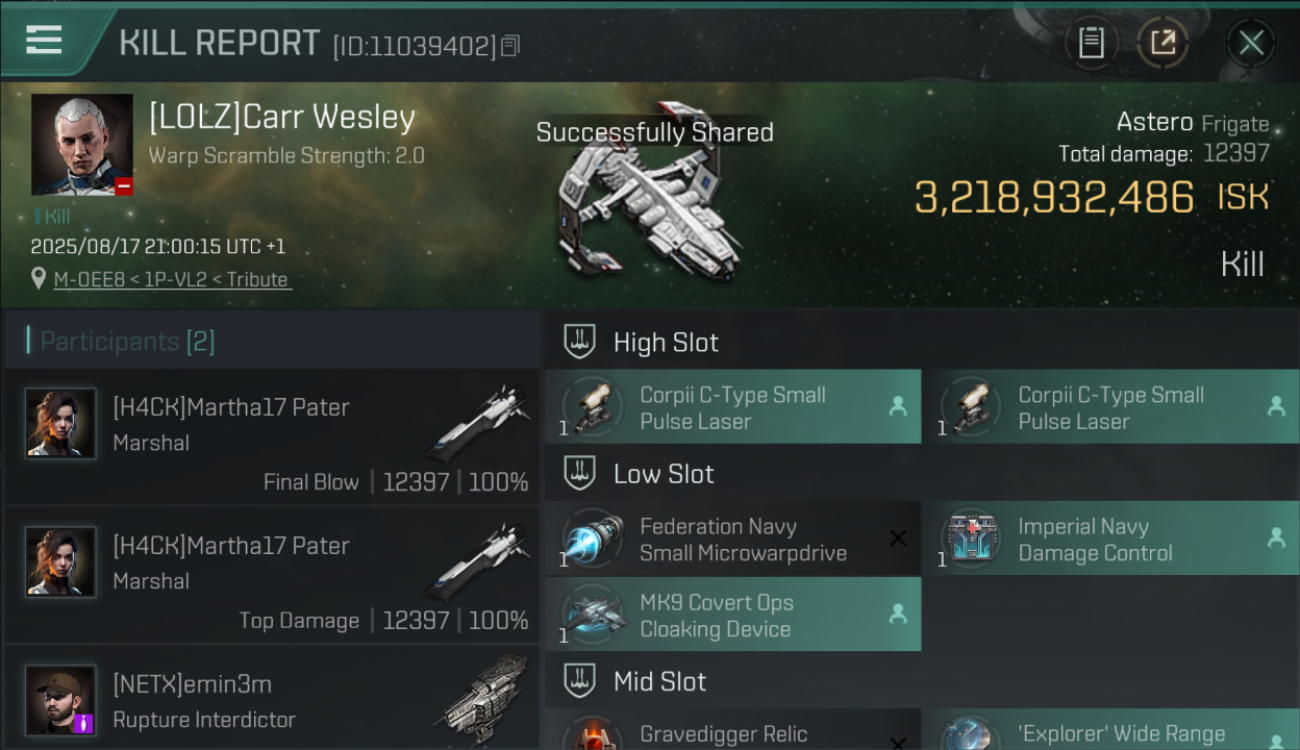Click Carr Wesley's character portrait

82,145
